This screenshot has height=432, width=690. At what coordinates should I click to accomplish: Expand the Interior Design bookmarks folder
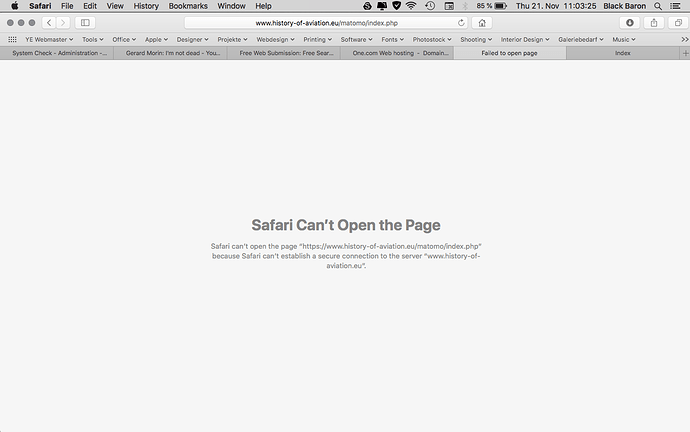[x=525, y=40]
